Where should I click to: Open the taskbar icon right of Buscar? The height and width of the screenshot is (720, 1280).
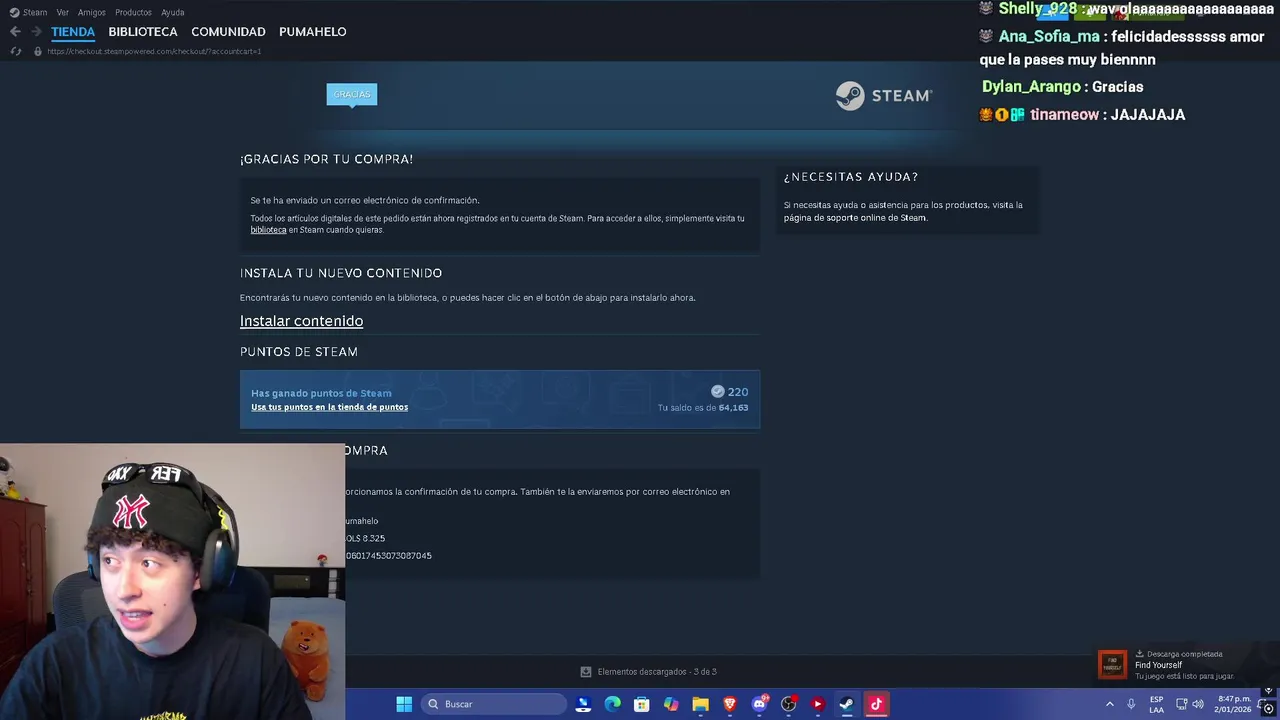click(584, 704)
